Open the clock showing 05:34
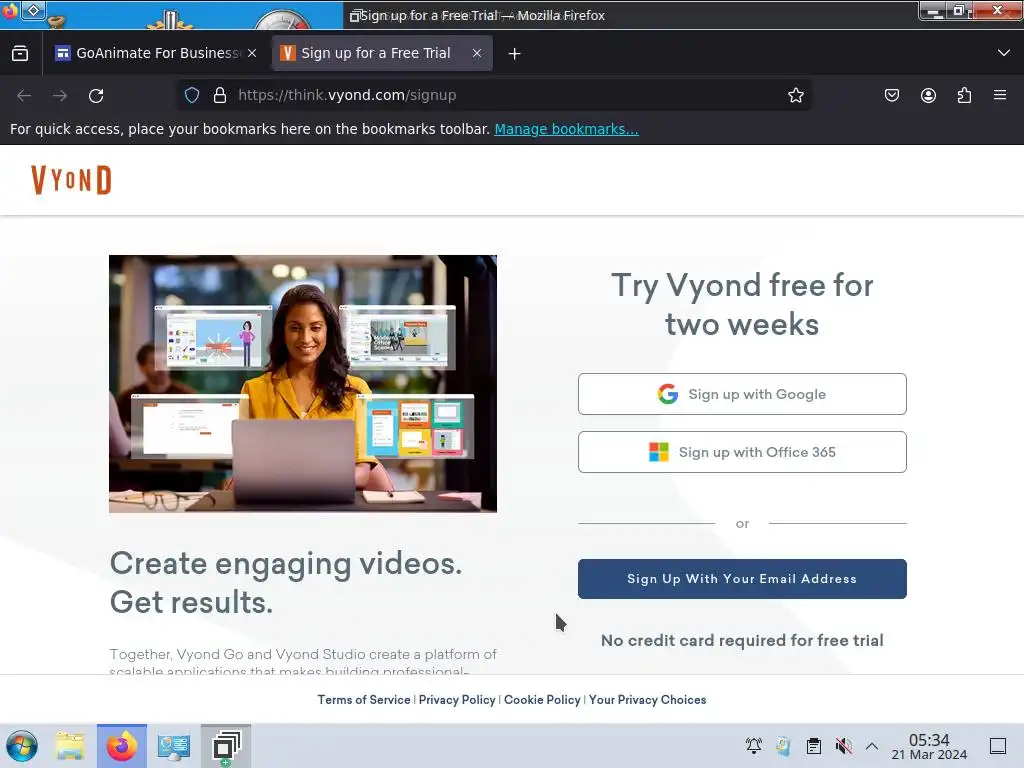Screen dimensions: 1024x768 929,746
